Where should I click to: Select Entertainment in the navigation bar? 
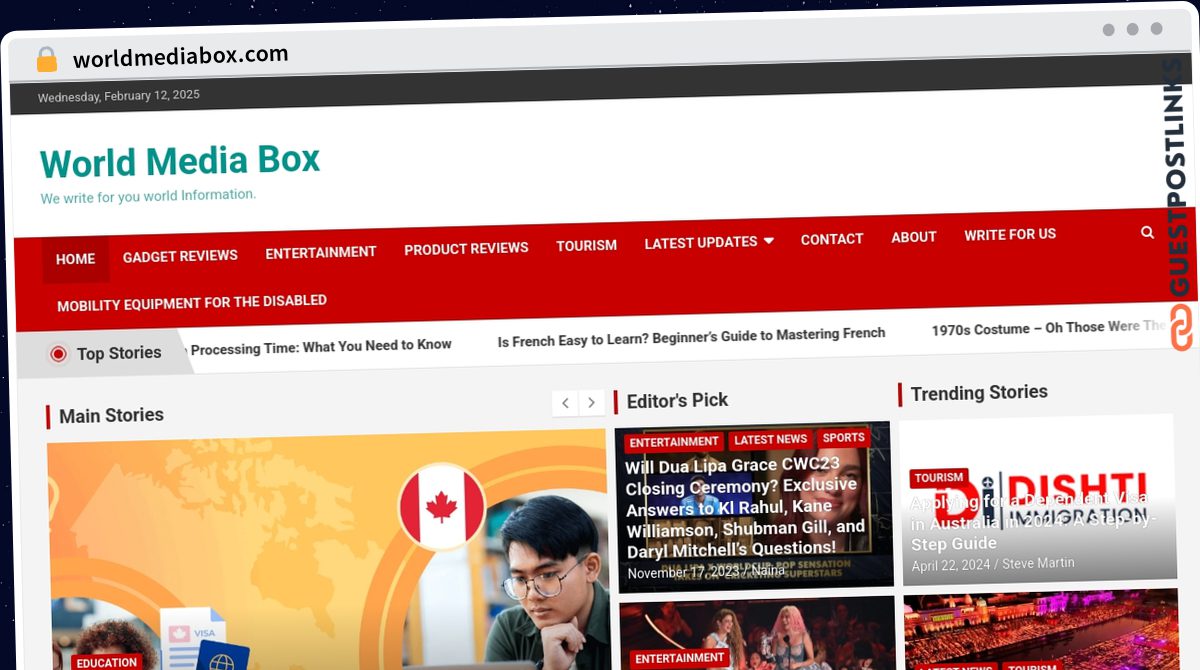pos(321,252)
